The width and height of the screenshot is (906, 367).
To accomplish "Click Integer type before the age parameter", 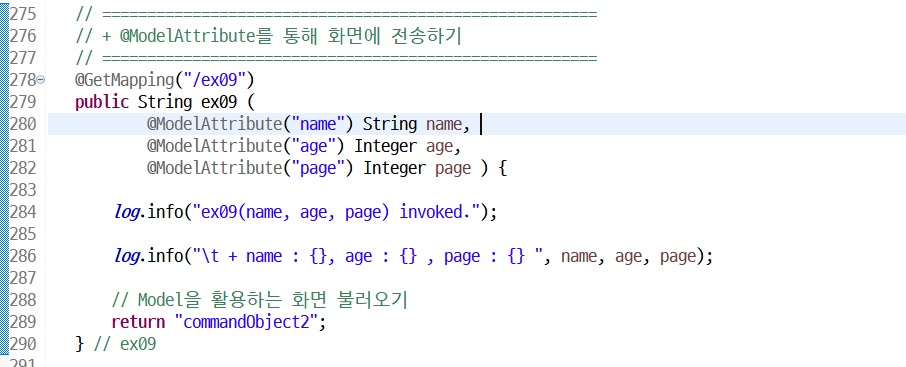I will 385,146.
